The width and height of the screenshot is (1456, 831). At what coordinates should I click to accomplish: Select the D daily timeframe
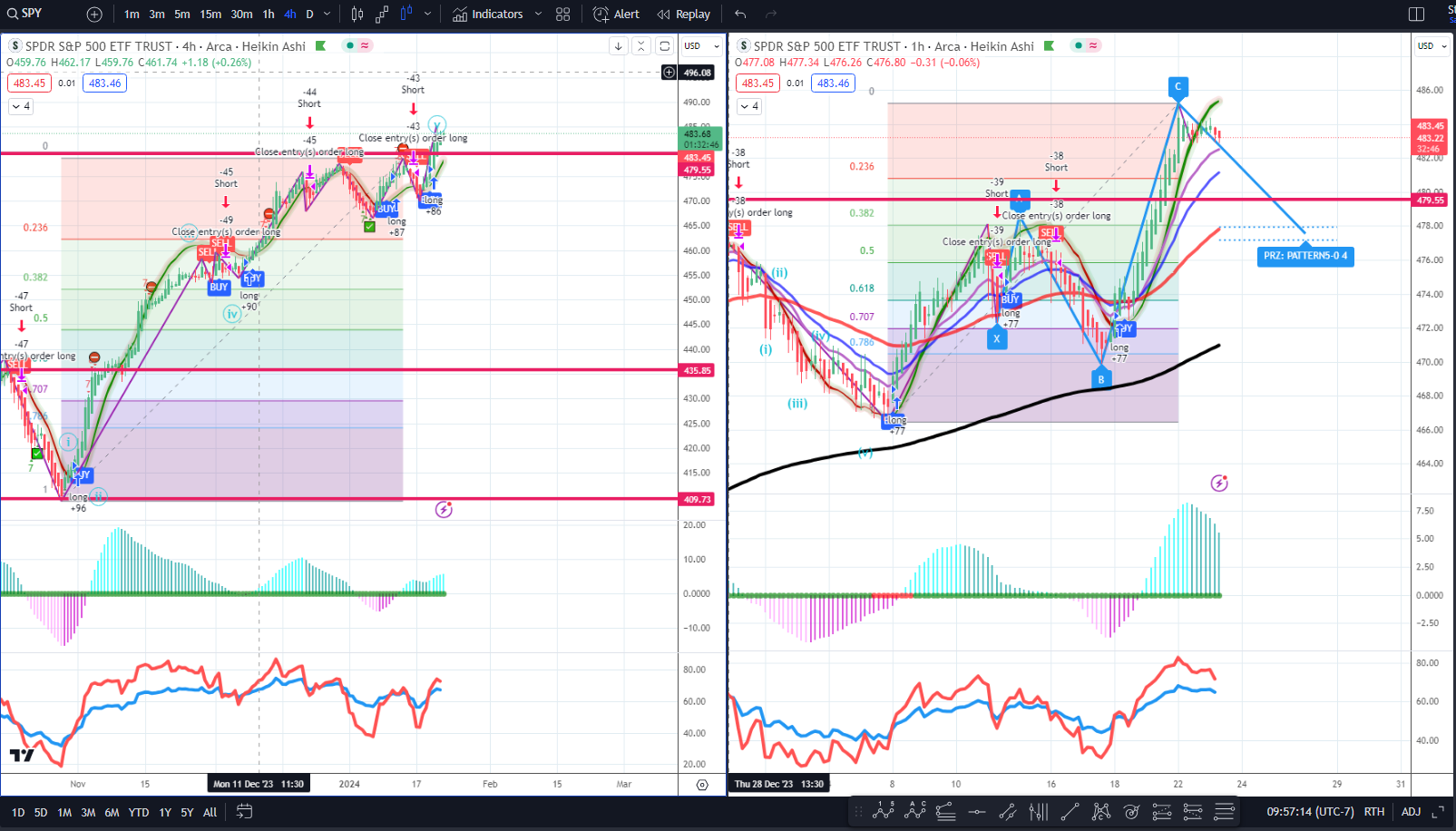click(x=309, y=15)
